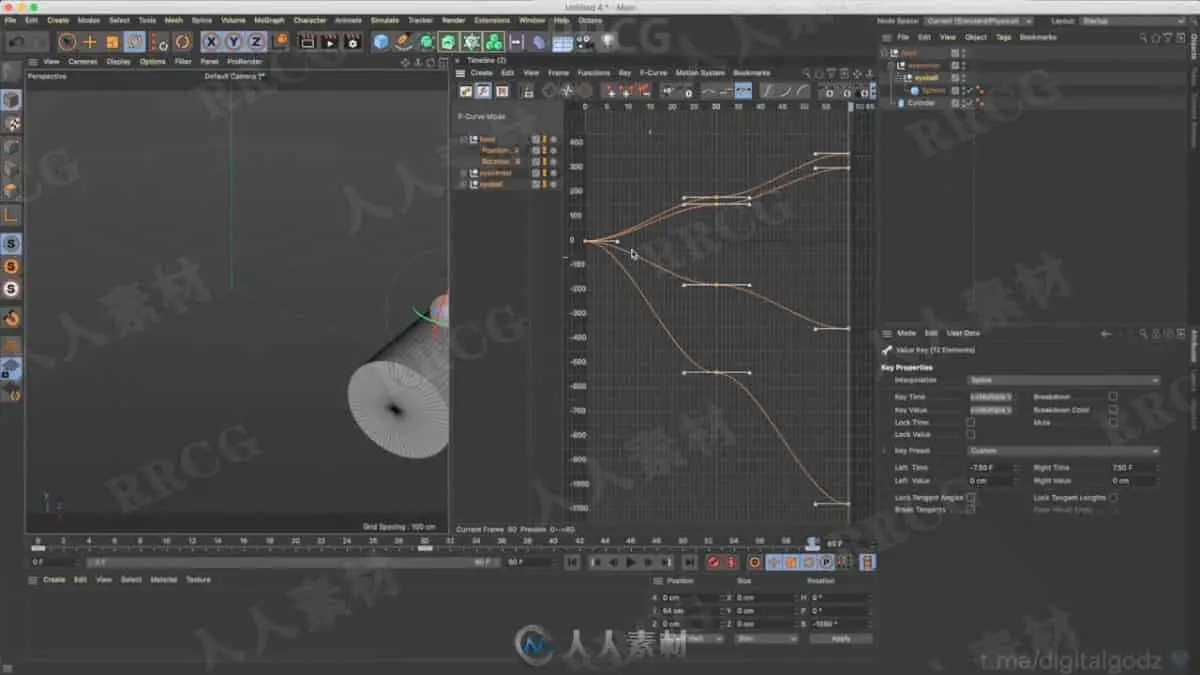The image size is (1200, 675).
Task: Click Apply in Coordinate Manager
Action: 841,638
